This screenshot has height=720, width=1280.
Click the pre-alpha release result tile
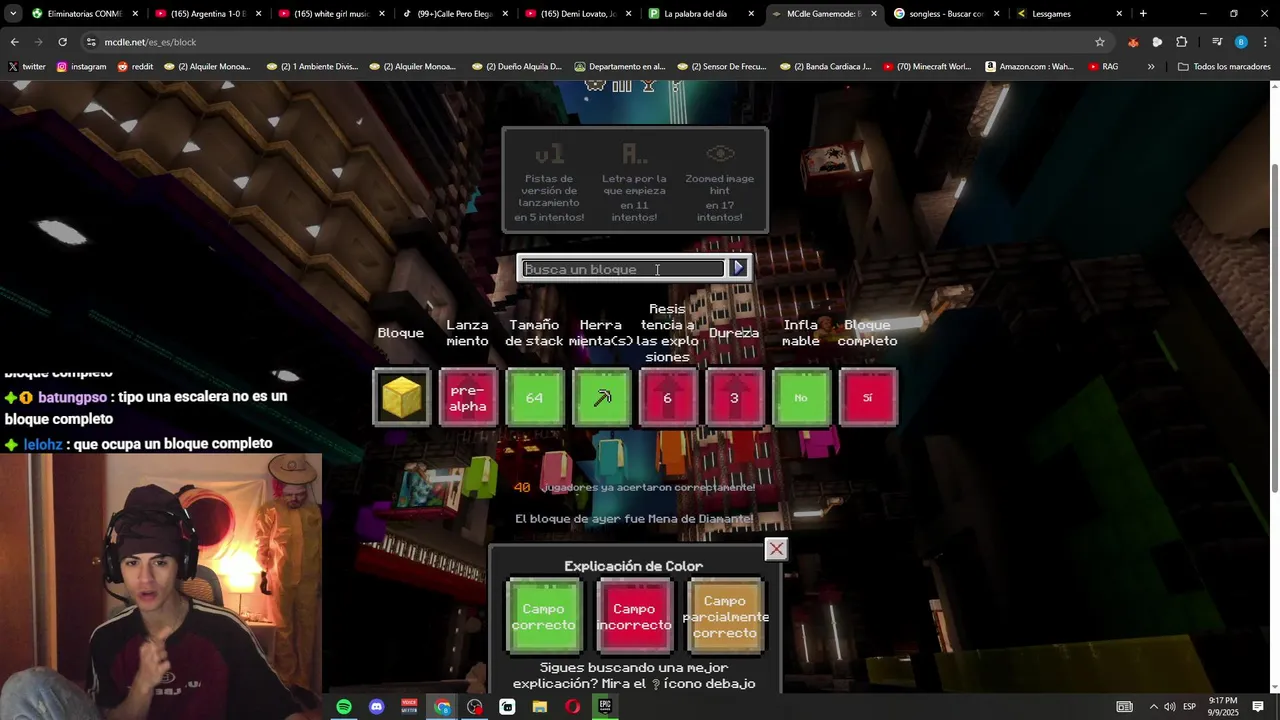coord(468,397)
